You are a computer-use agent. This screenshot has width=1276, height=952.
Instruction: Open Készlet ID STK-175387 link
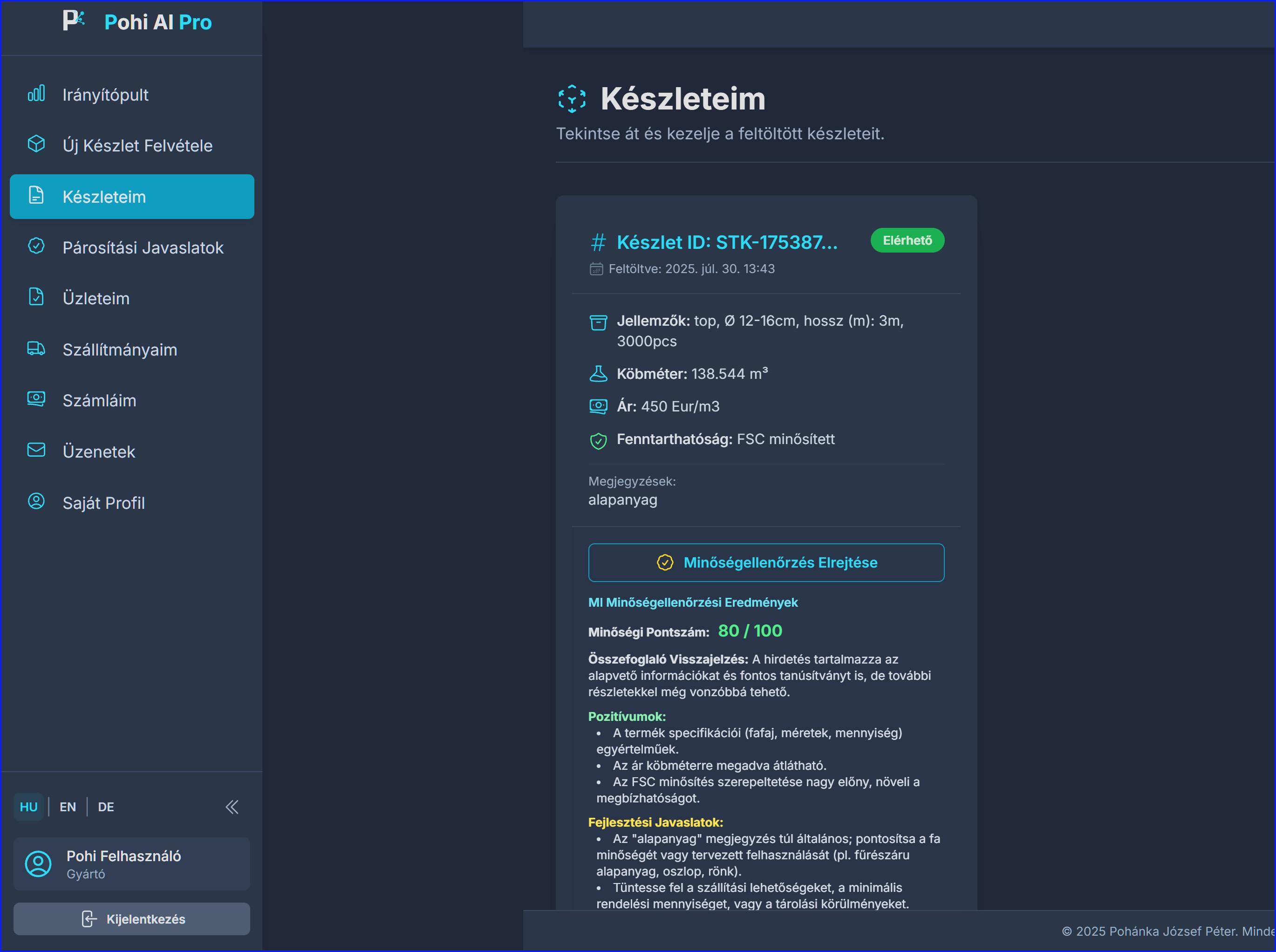click(x=726, y=242)
